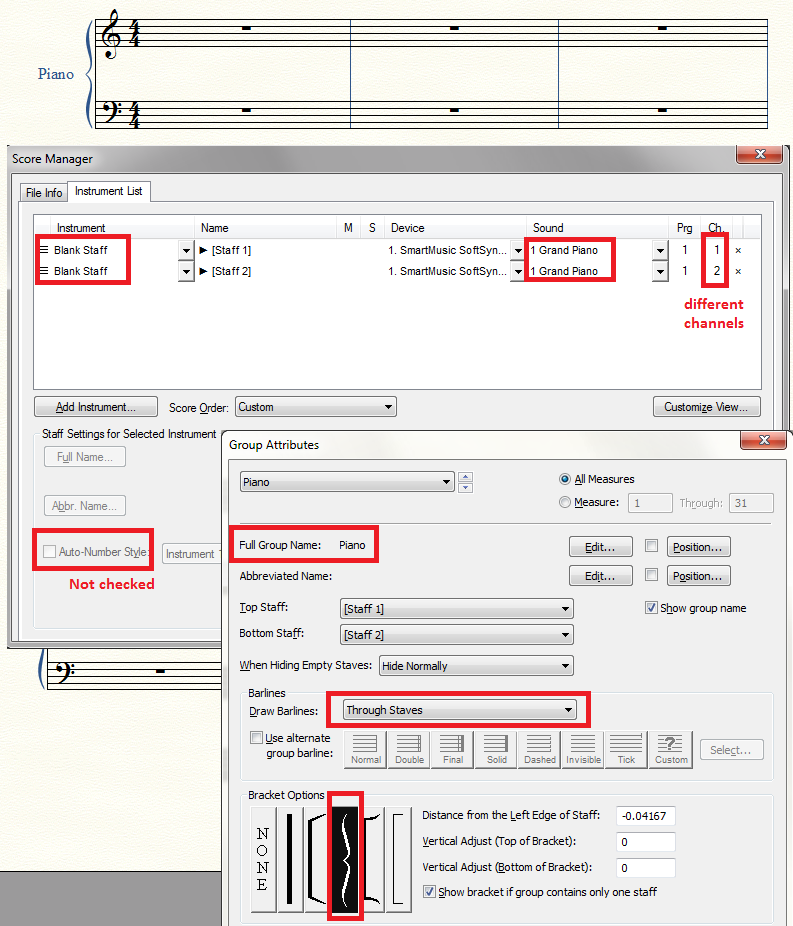Select the Measure radio button
Viewport: 793px width, 926px height.
pyautogui.click(x=566, y=502)
